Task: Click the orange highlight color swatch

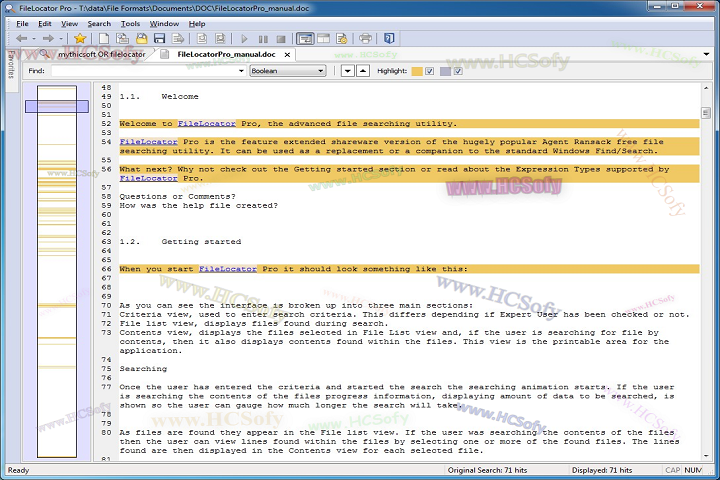Action: 417,71
